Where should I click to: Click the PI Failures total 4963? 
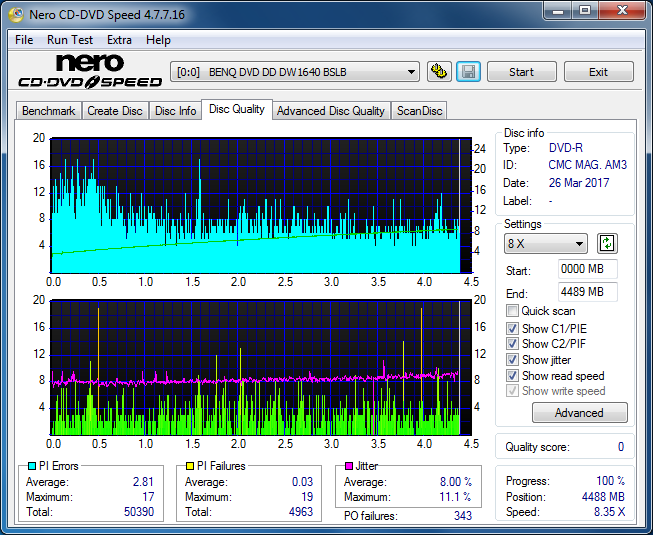[x=301, y=512]
